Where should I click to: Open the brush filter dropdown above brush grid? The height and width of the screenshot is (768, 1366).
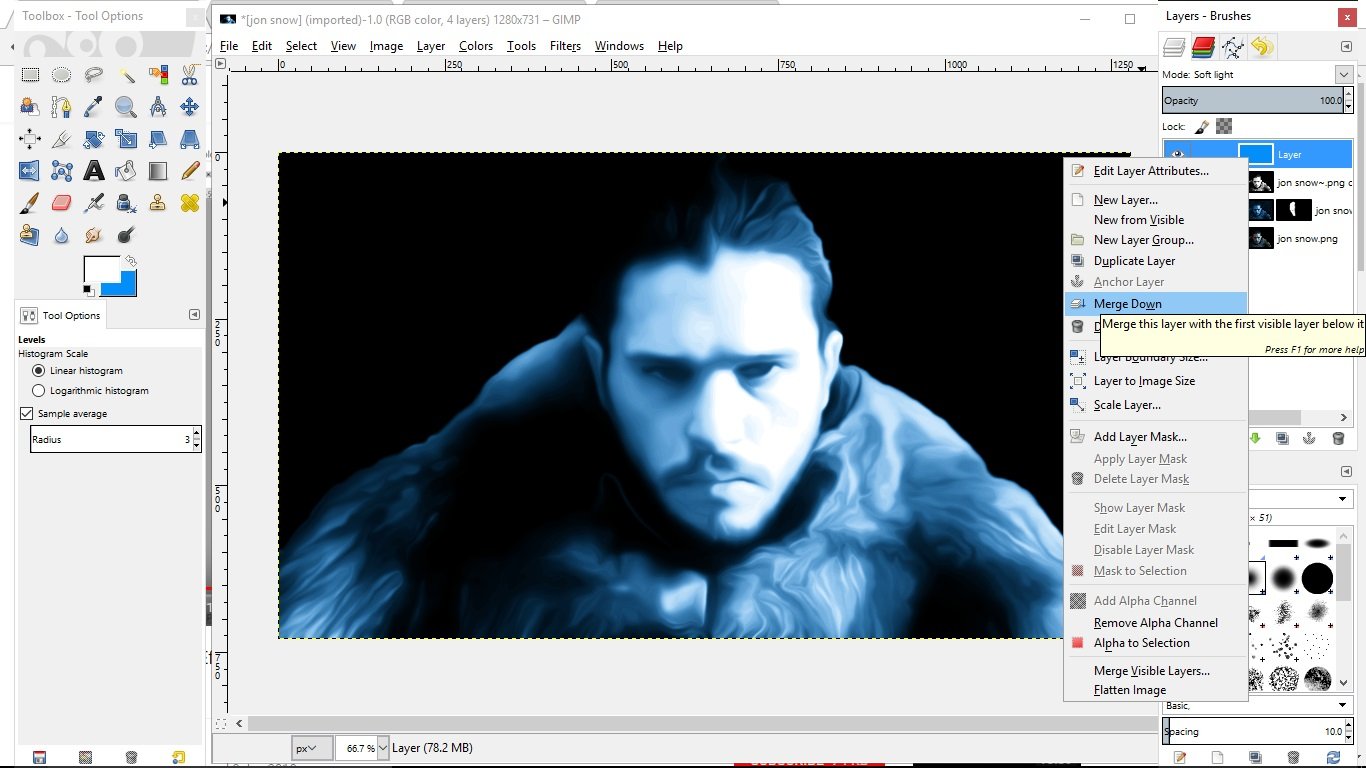(x=1343, y=499)
